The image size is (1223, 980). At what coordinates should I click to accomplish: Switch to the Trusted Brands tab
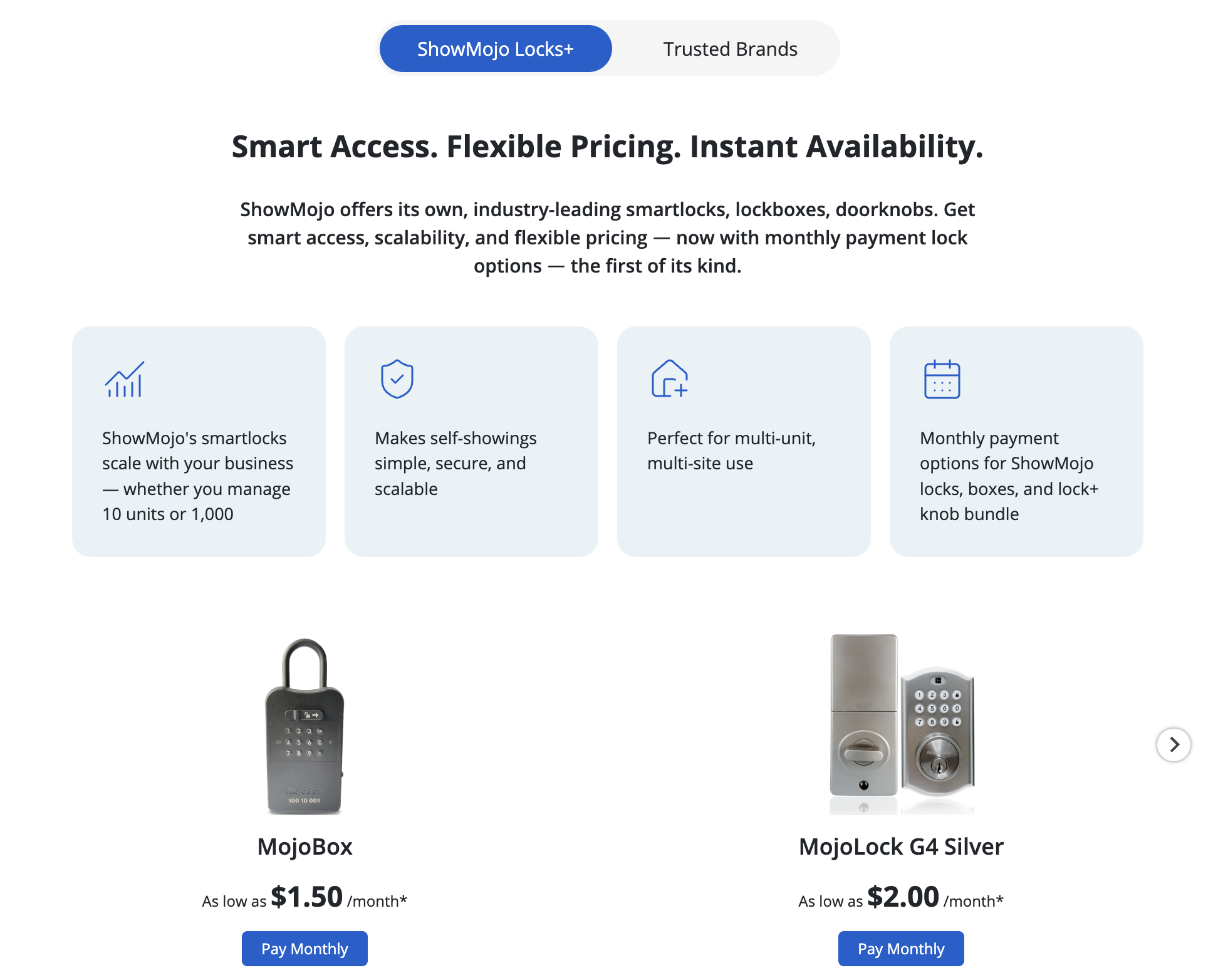click(x=730, y=49)
